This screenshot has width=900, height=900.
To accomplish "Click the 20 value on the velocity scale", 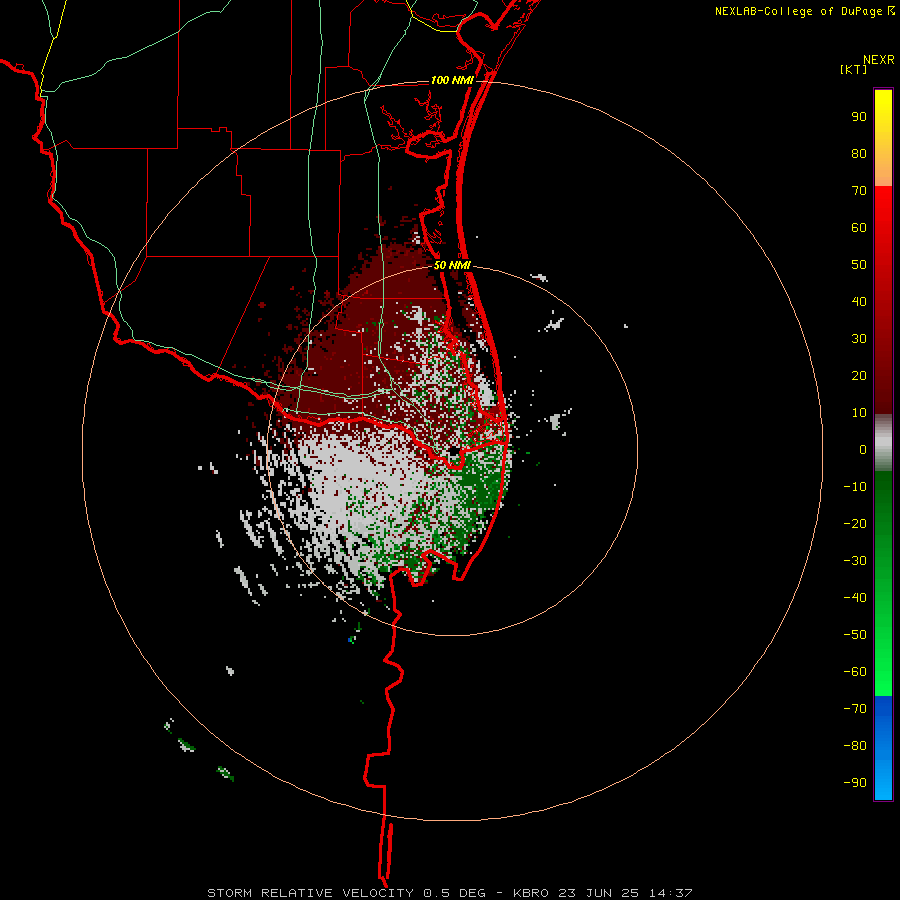I will 859,376.
